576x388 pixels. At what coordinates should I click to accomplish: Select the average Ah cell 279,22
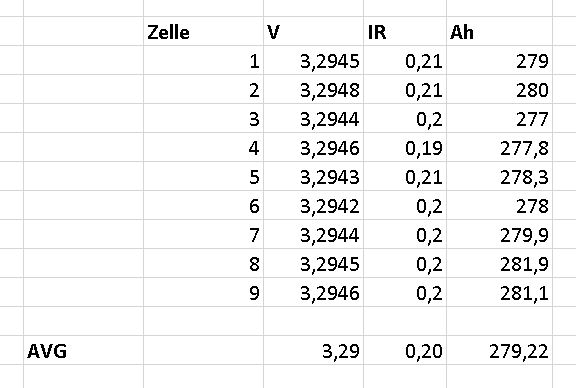tap(500, 350)
